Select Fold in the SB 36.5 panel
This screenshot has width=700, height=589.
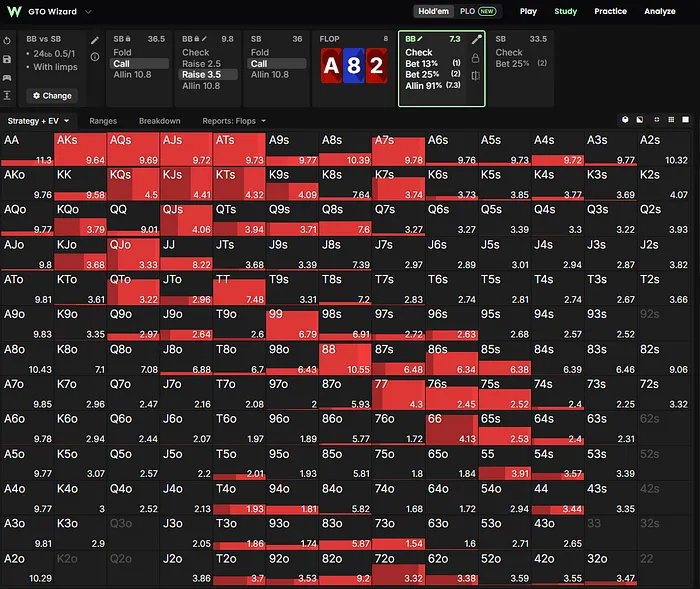coord(139,52)
